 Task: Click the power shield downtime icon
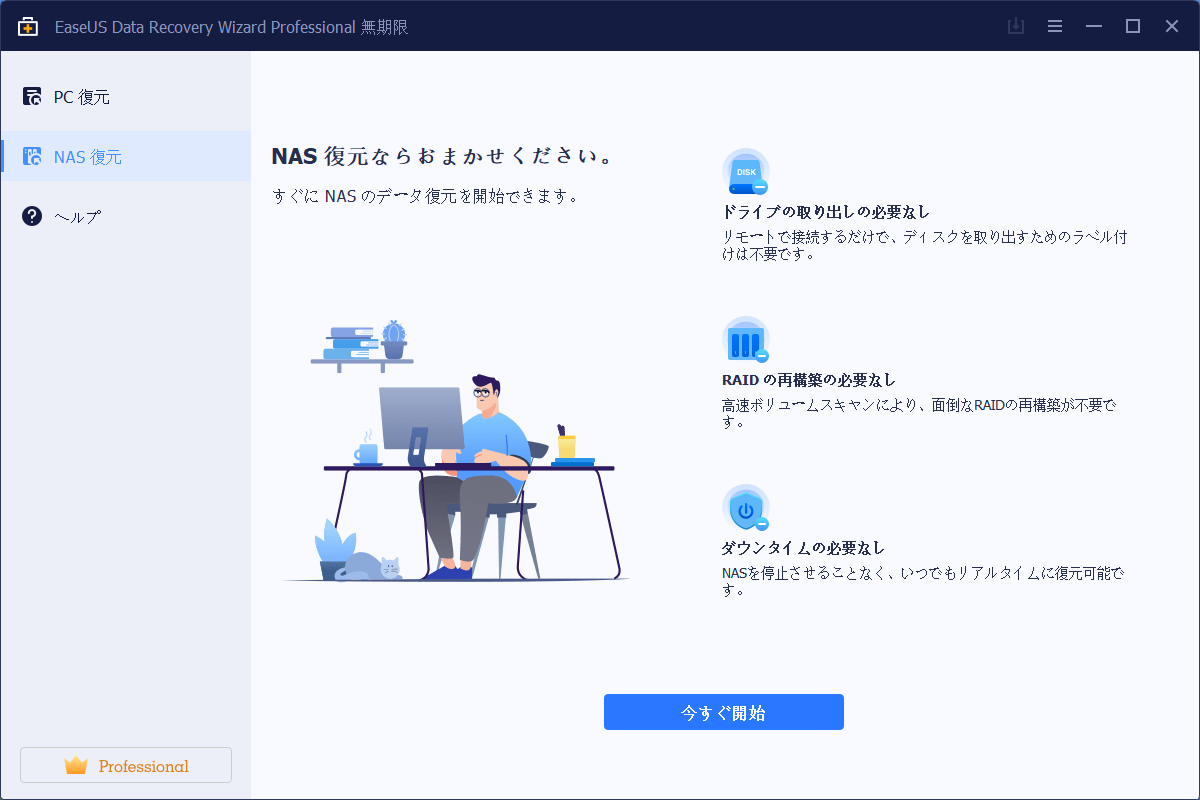[x=745, y=510]
